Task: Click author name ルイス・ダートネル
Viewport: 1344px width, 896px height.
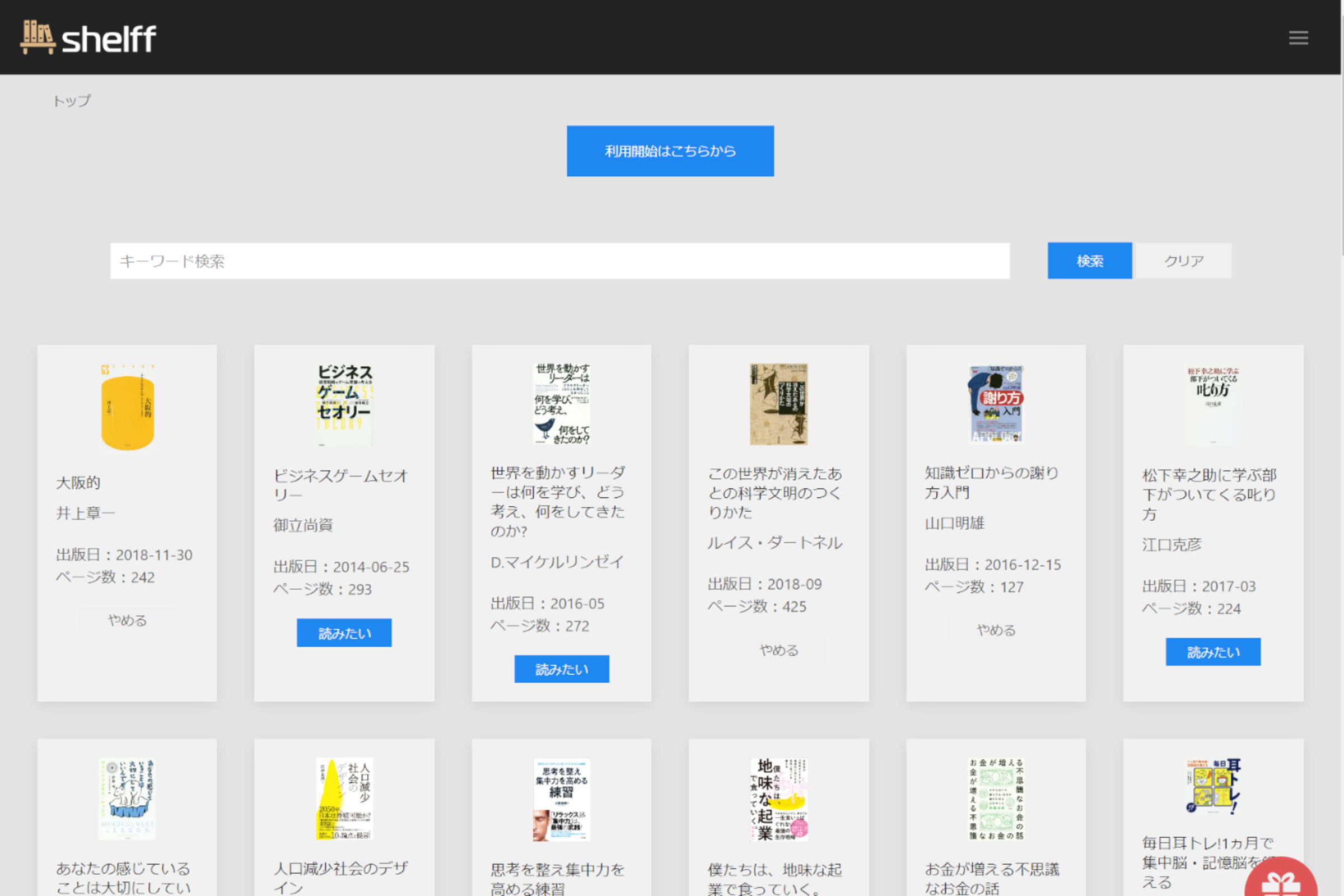Action: point(775,543)
